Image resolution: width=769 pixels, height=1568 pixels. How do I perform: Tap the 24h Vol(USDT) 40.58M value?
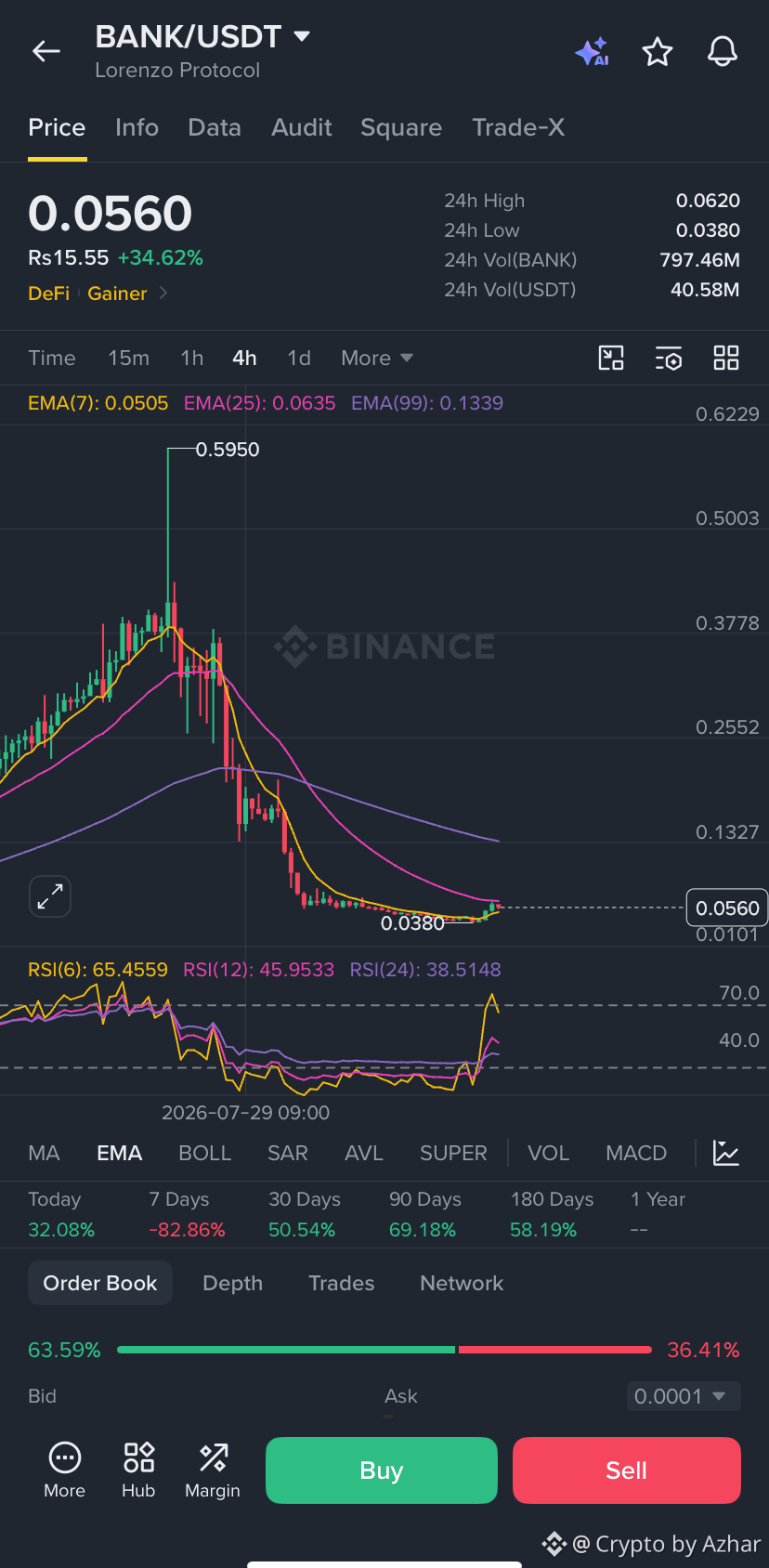click(x=705, y=290)
